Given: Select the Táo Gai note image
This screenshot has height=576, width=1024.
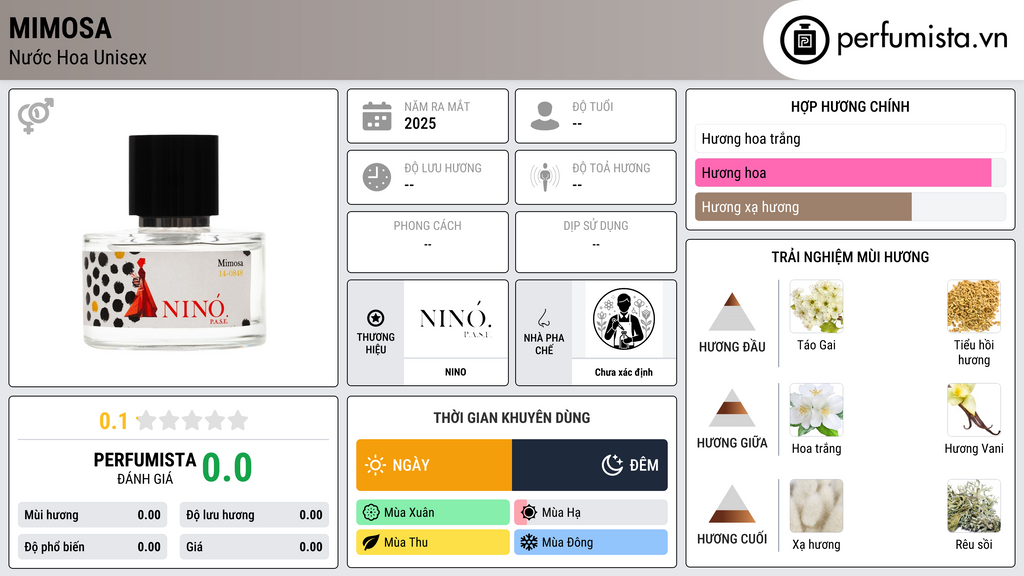Looking at the screenshot, I should coord(816,307).
